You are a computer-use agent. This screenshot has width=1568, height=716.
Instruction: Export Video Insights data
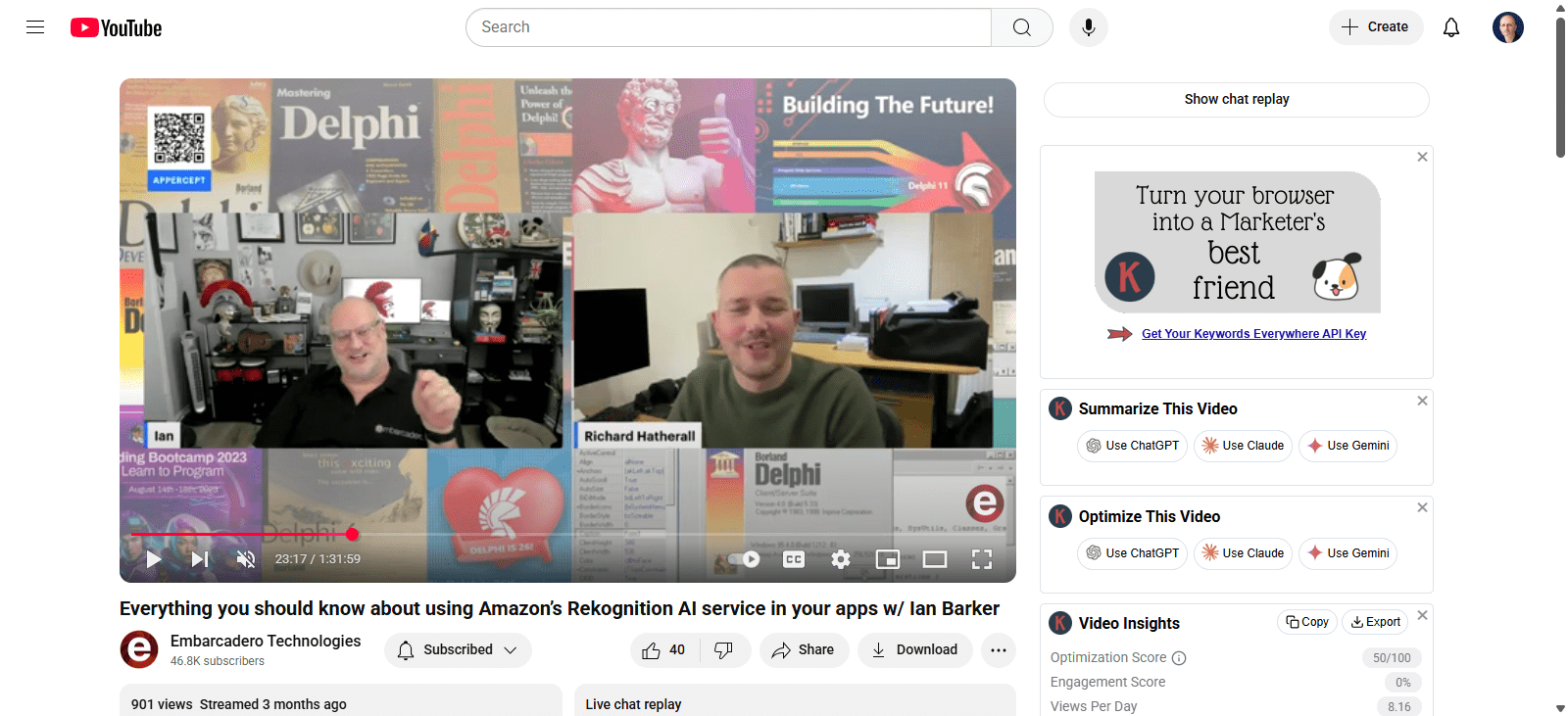coord(1375,622)
